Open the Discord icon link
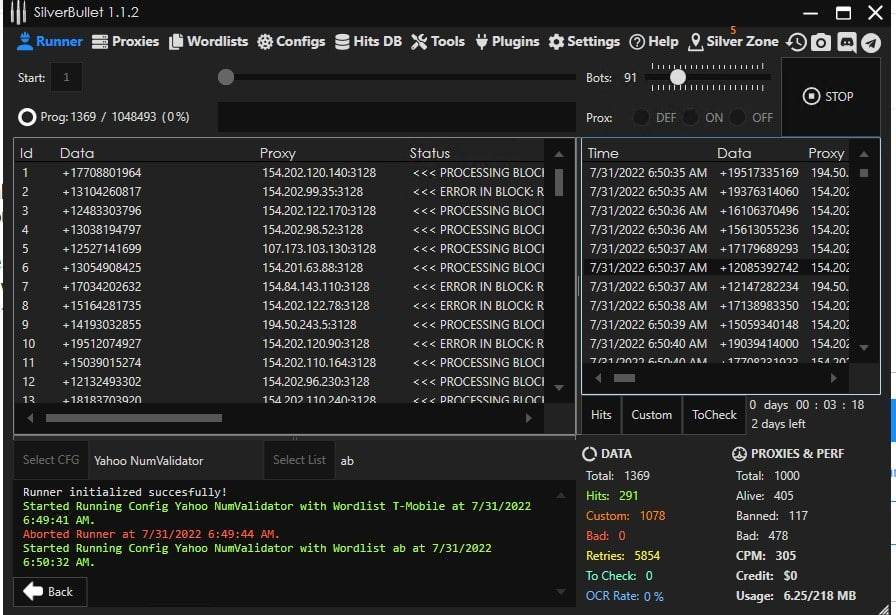 pos(846,42)
